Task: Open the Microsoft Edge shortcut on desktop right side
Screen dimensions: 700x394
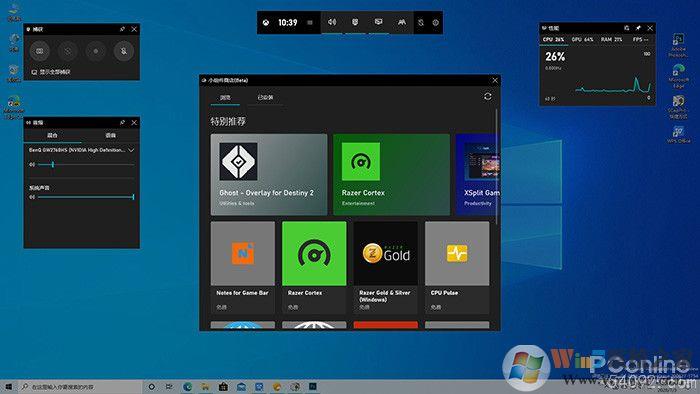Action: pos(678,76)
